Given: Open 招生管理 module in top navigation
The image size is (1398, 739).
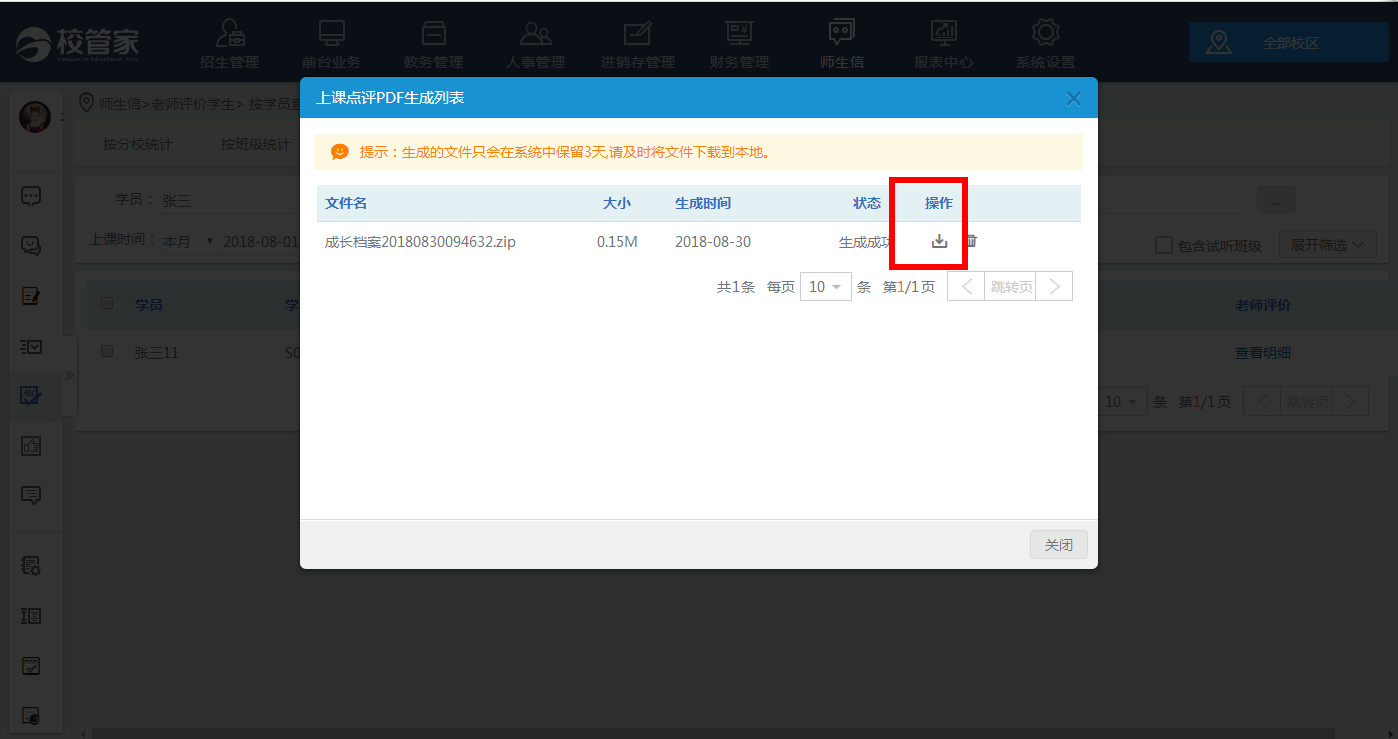Looking at the screenshot, I should click(x=230, y=44).
